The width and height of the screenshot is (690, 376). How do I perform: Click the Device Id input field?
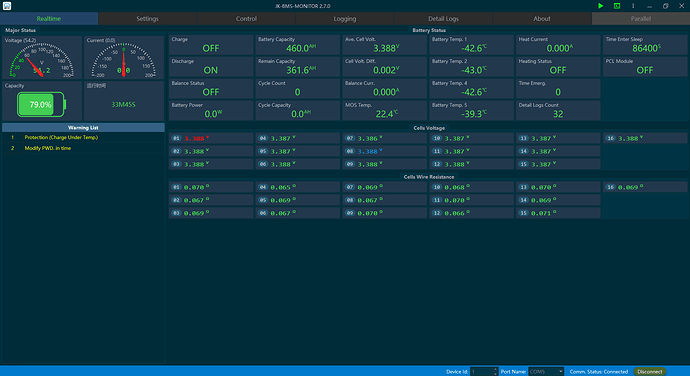pyautogui.click(x=481, y=372)
